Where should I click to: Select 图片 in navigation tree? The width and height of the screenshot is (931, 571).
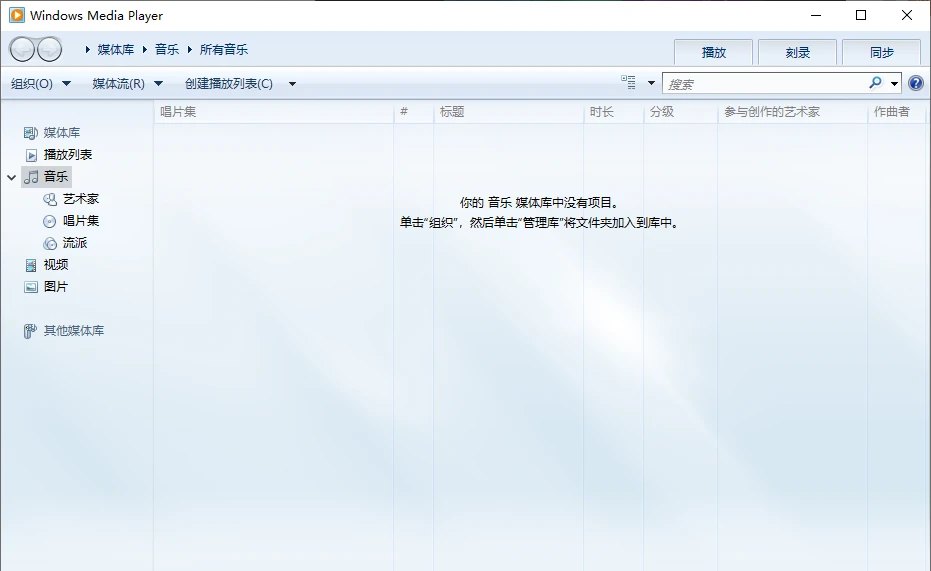tap(56, 287)
